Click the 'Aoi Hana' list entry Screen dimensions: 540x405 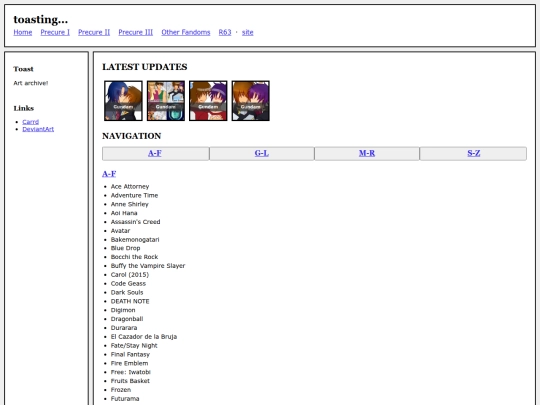(x=124, y=213)
